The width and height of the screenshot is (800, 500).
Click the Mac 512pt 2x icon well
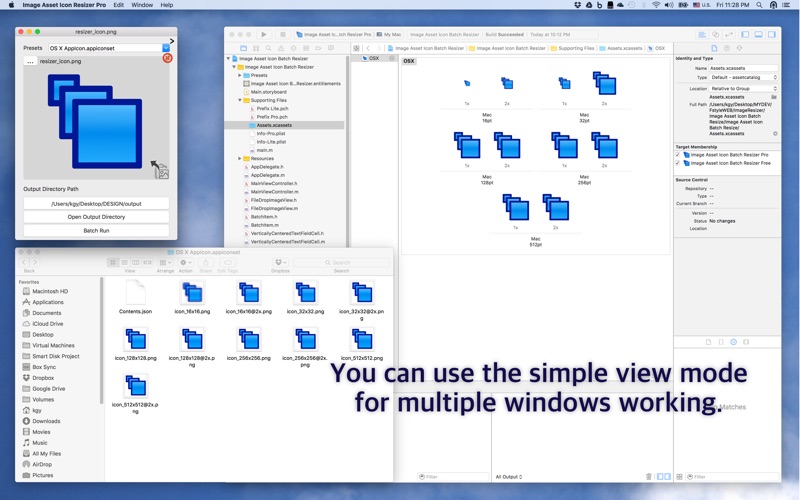(x=556, y=208)
